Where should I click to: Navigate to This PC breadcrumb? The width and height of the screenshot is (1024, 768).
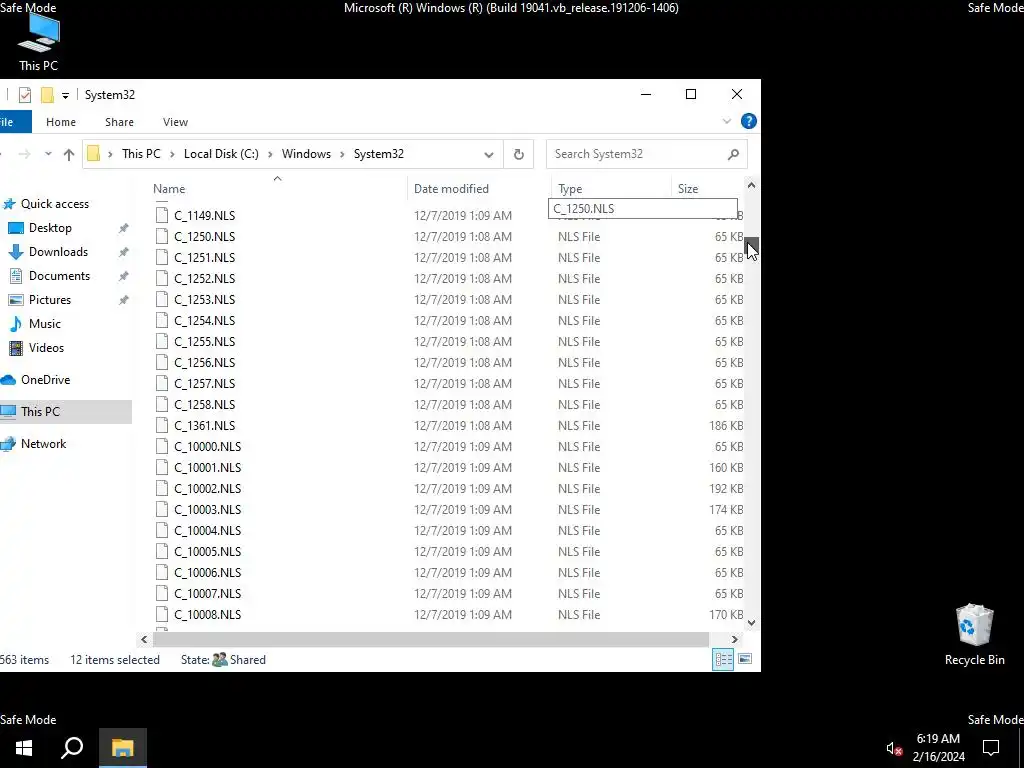pos(141,154)
